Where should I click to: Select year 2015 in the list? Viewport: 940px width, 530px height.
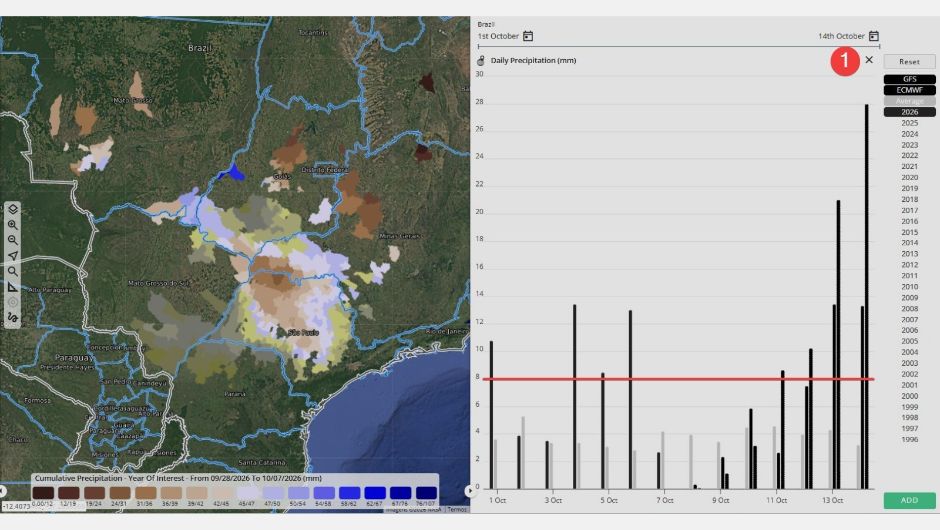pyautogui.click(x=909, y=232)
